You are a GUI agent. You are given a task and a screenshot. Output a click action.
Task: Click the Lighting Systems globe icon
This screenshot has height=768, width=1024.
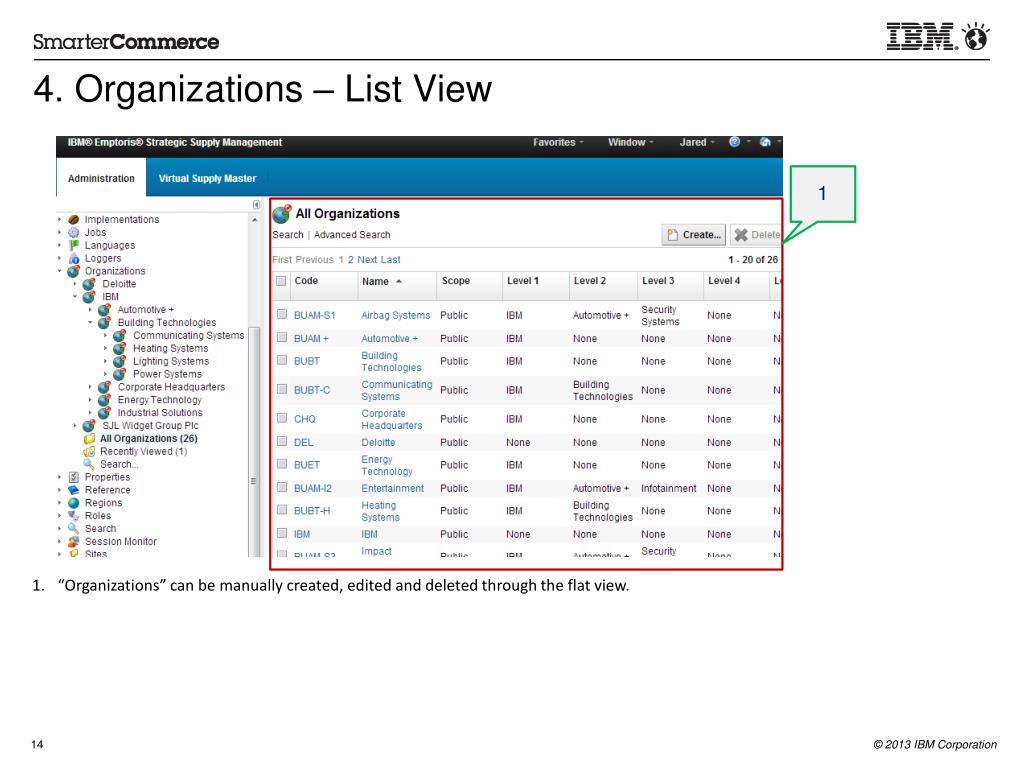120,361
